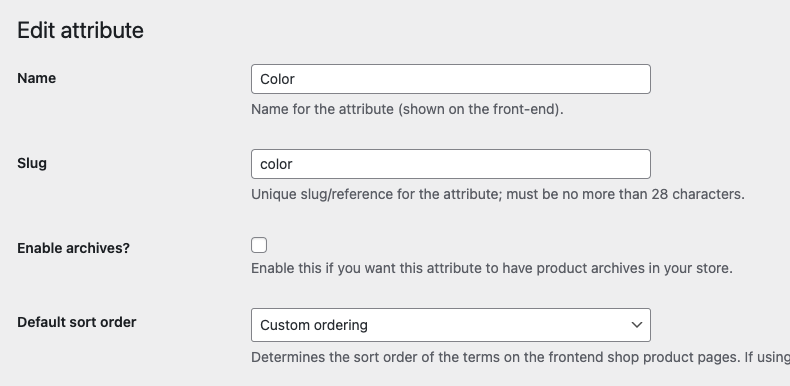Click the word "Color" inside the Name field
Viewport: 790px width, 386px height.
(x=277, y=79)
